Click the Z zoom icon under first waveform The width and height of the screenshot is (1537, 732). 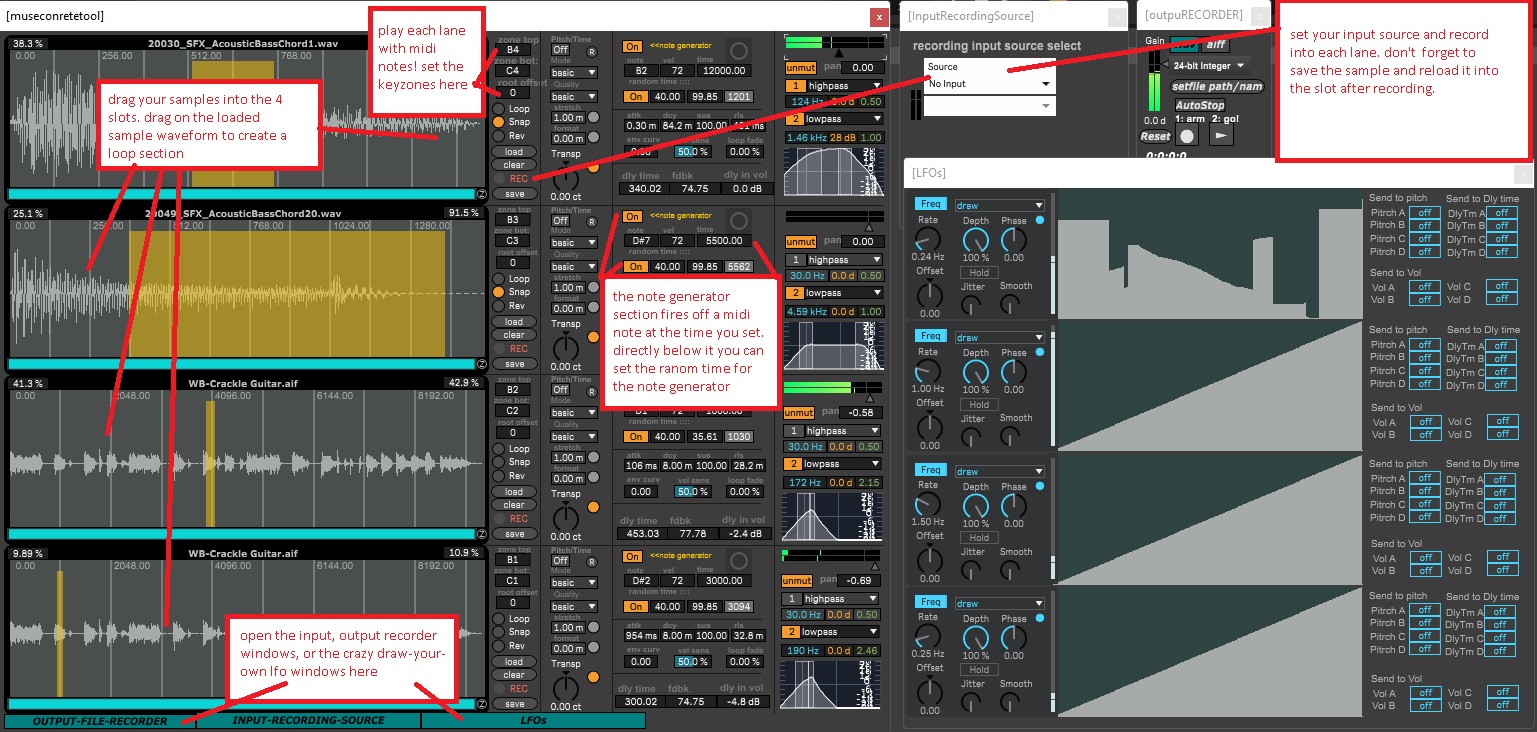pos(481,194)
